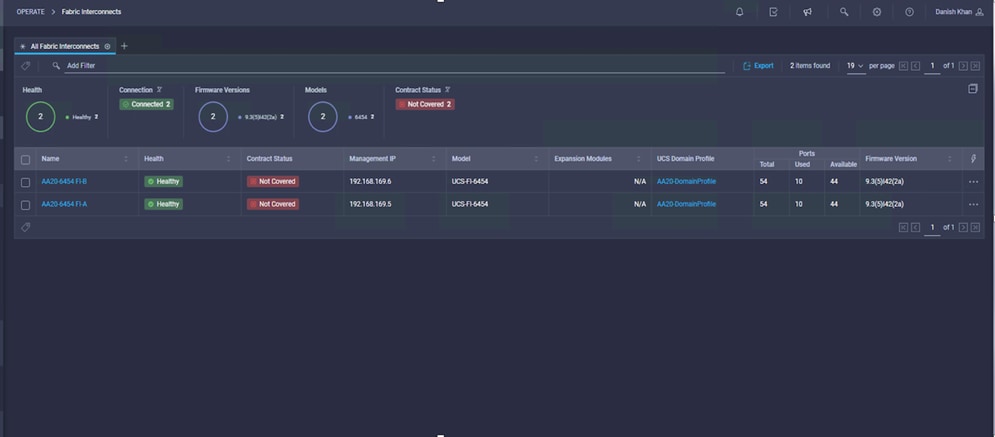Click the Connection widget filter icon
995x437 pixels.
pyautogui.click(x=159, y=90)
